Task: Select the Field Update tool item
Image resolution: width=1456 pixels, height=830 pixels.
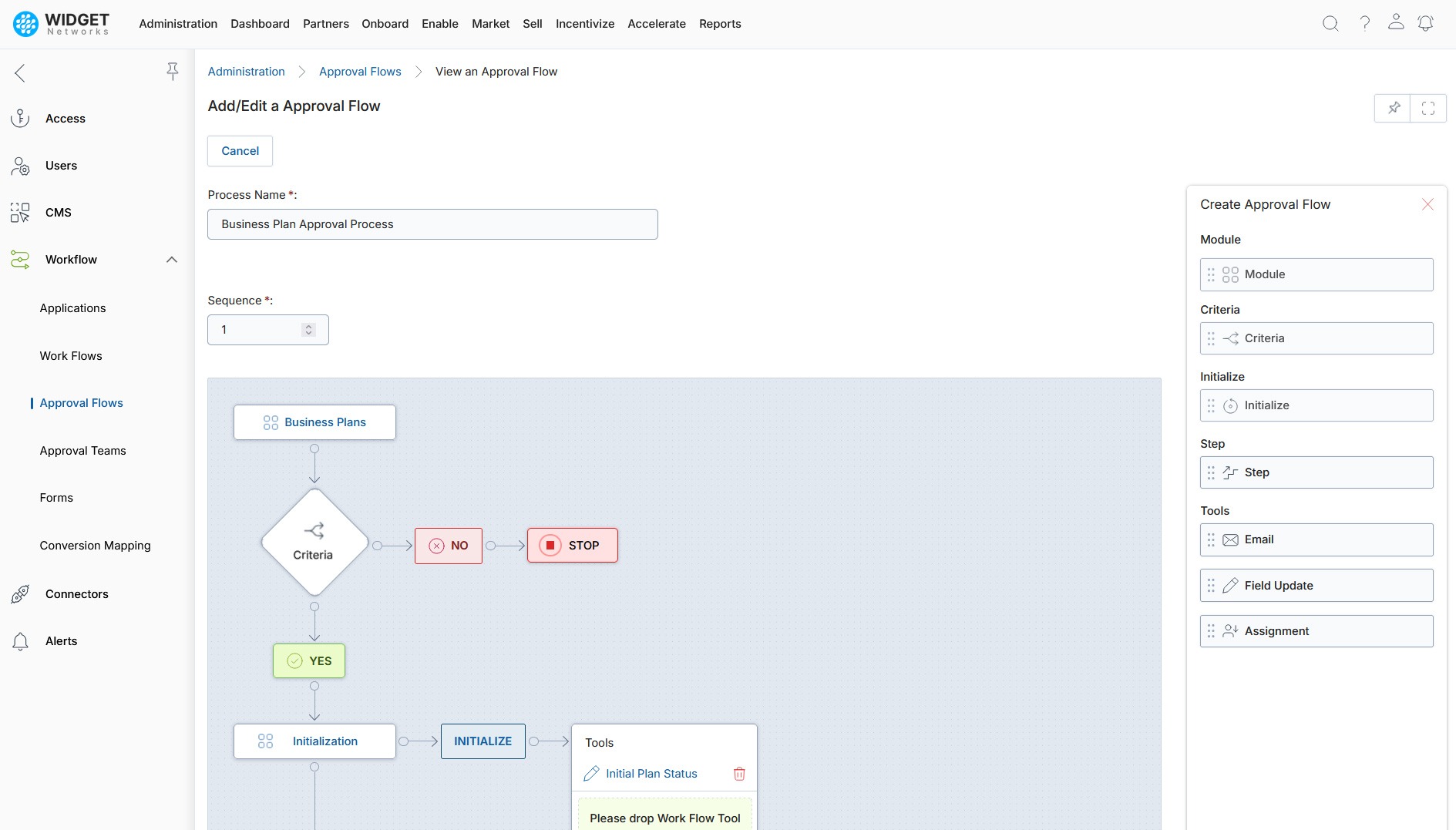Action: point(1316,586)
